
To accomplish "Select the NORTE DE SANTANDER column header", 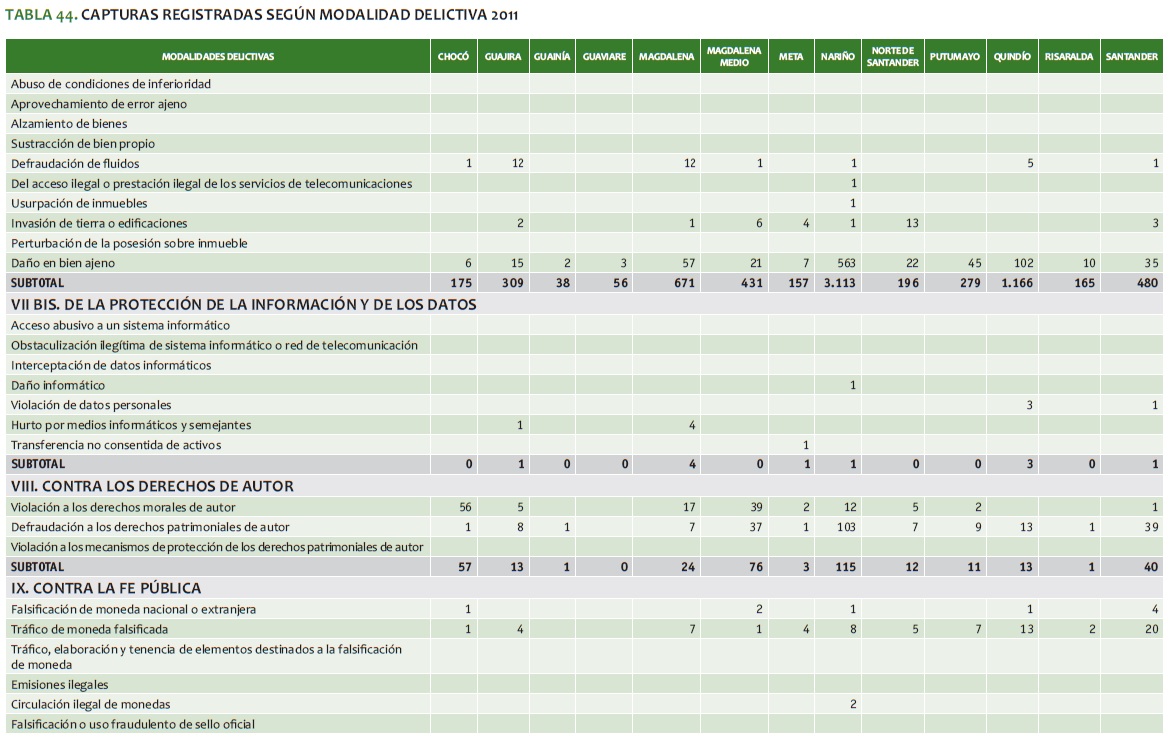I will tap(894, 56).
